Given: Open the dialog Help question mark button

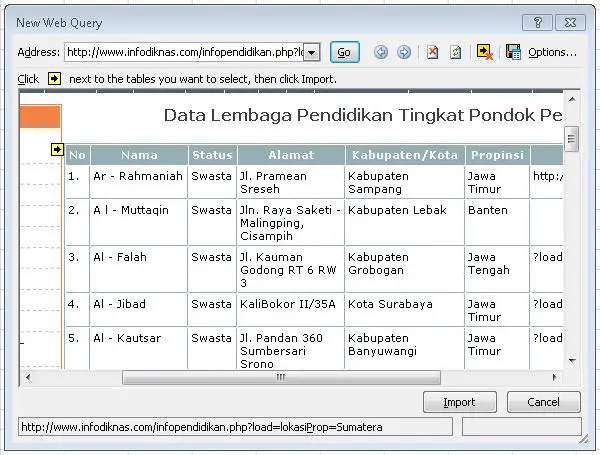Looking at the screenshot, I should pos(538,22).
